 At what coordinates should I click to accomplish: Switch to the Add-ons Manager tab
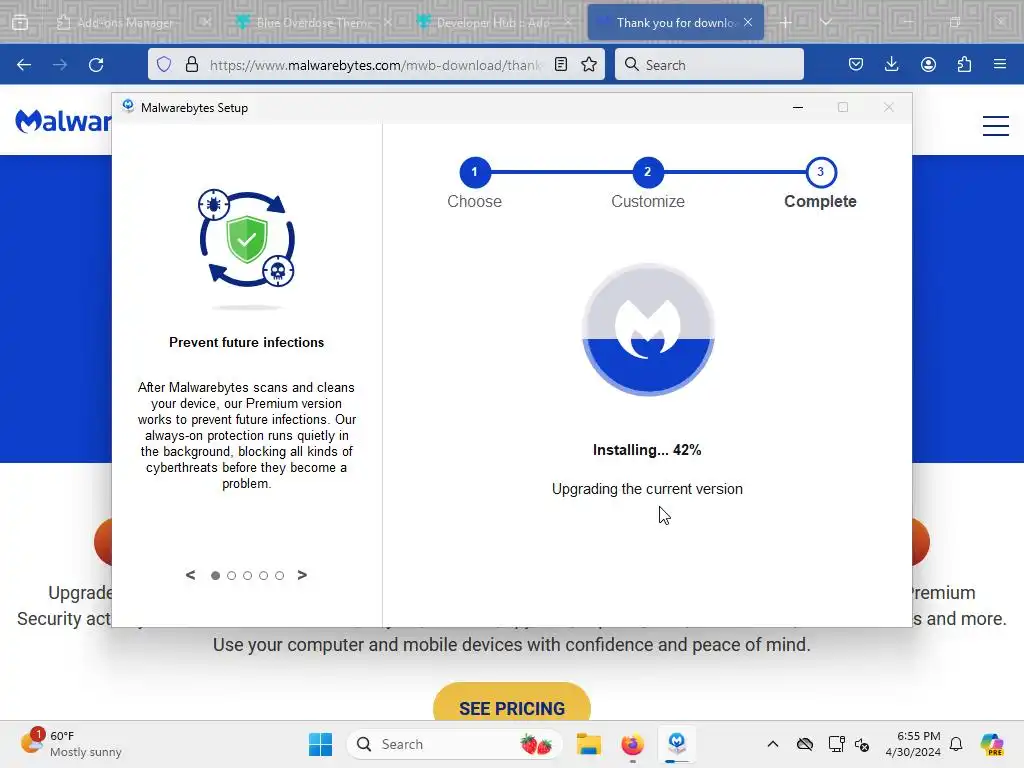(x=124, y=22)
